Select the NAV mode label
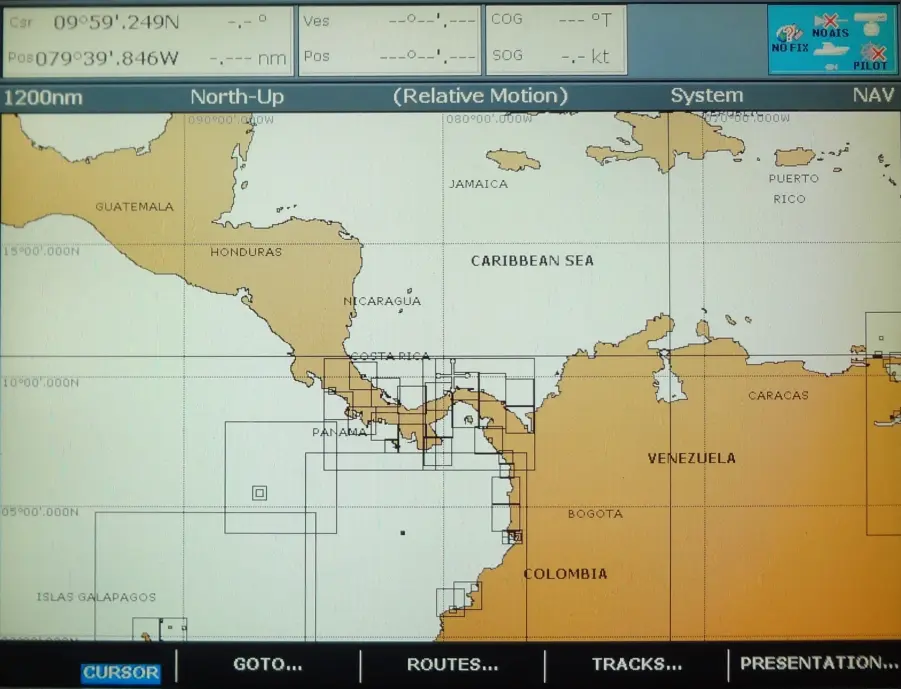Screen dimensions: 901x689 click(872, 96)
